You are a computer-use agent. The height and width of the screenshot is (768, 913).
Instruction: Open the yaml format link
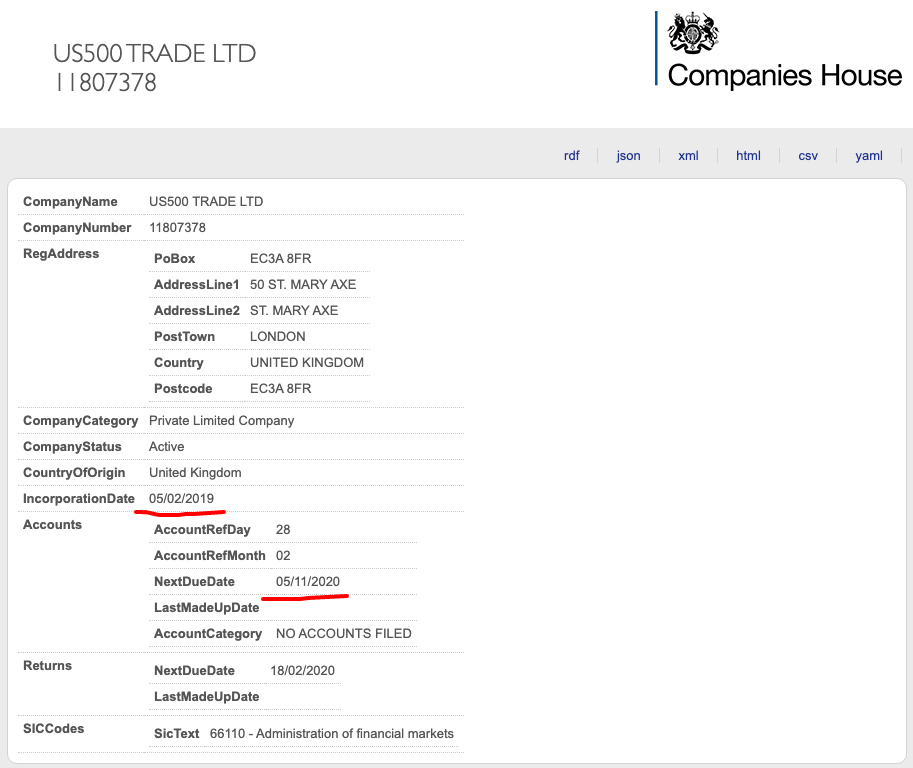[x=869, y=155]
